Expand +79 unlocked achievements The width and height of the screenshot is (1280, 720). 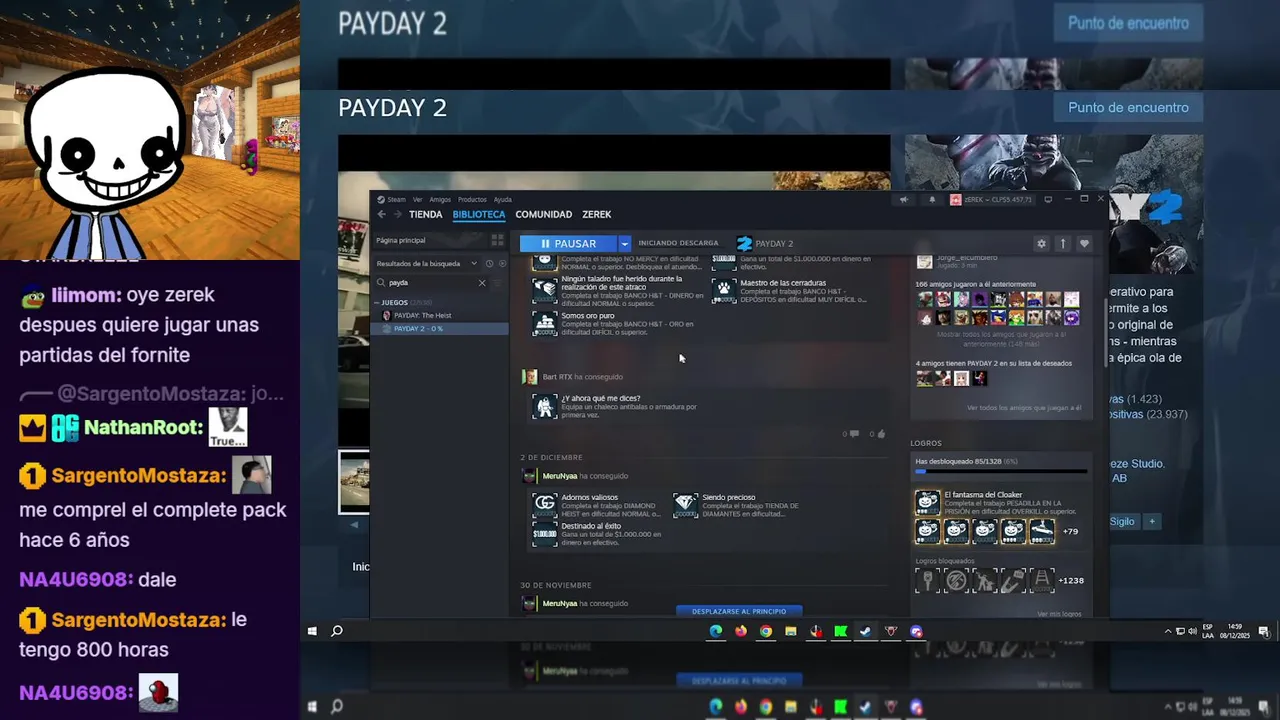[1070, 531]
